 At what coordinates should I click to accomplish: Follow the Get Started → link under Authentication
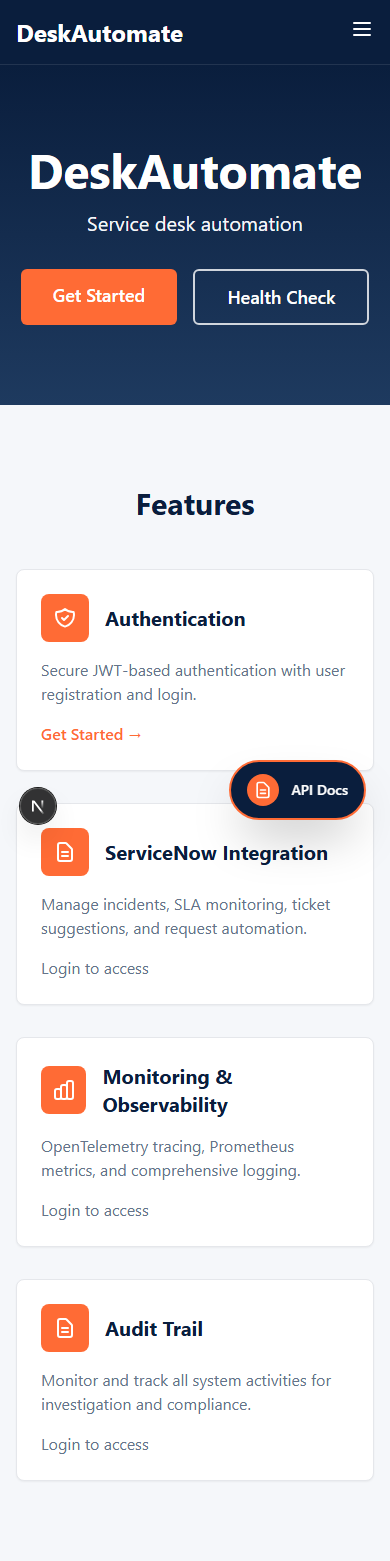(x=92, y=735)
